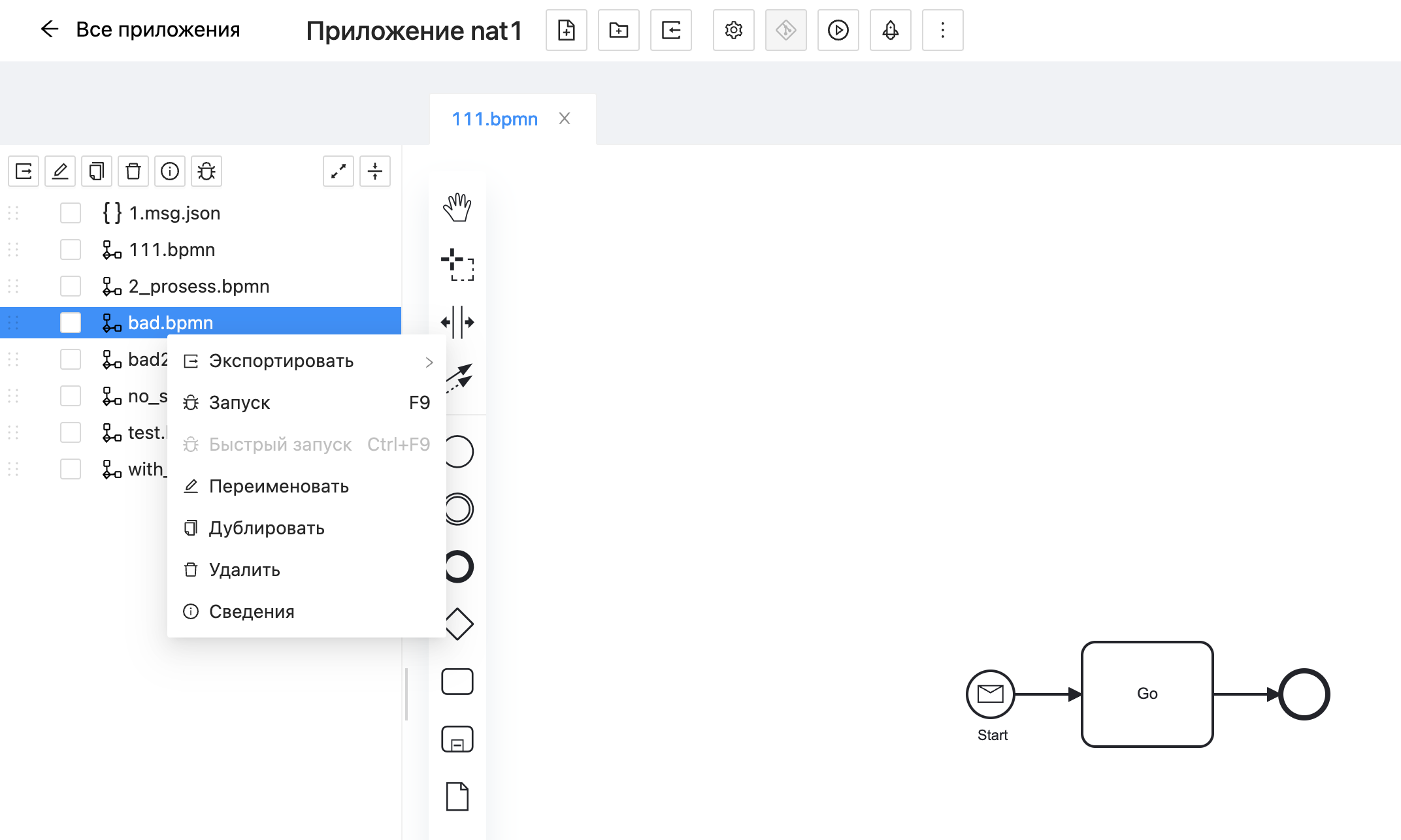
Task: Add a task rectangle from palette
Action: (x=457, y=681)
